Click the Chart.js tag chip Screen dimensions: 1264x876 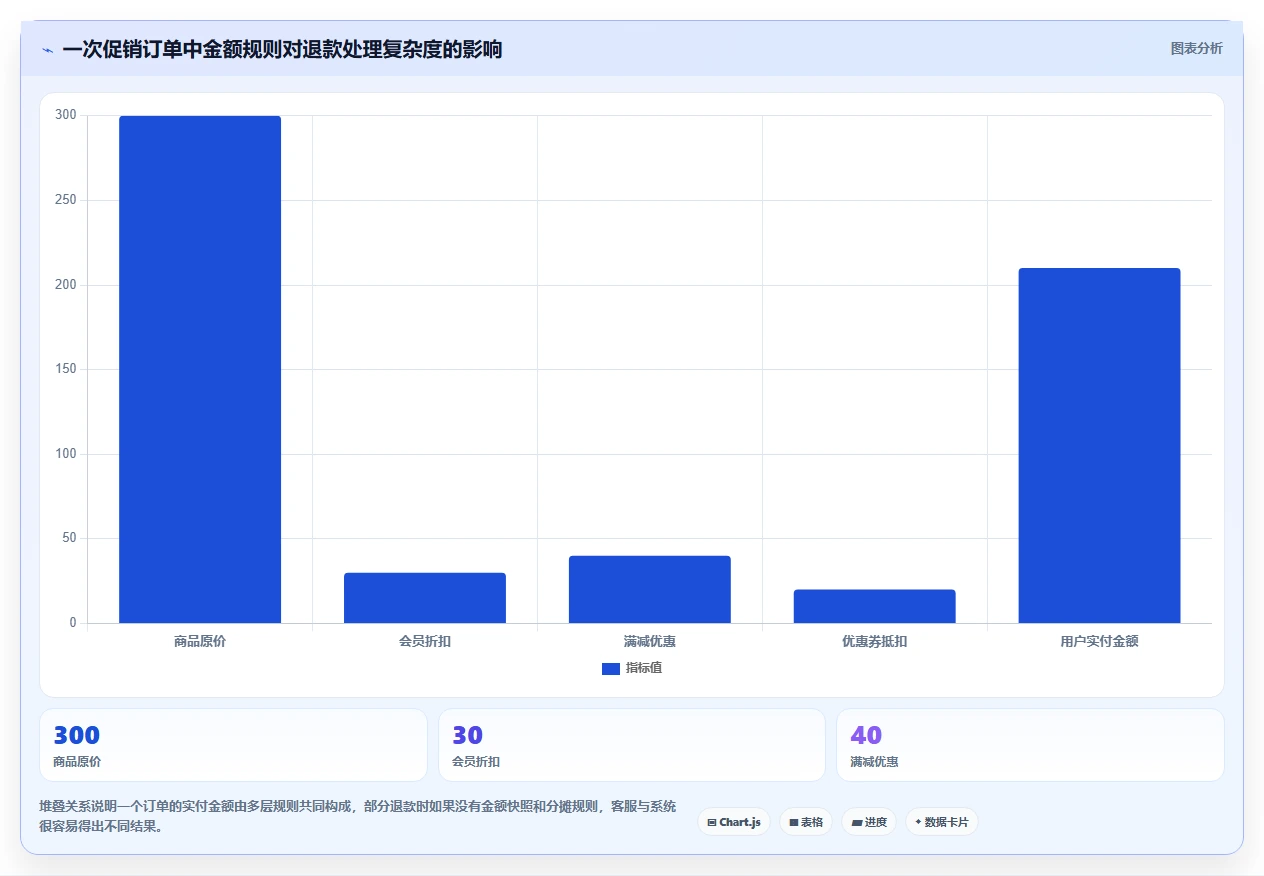pyautogui.click(x=734, y=822)
